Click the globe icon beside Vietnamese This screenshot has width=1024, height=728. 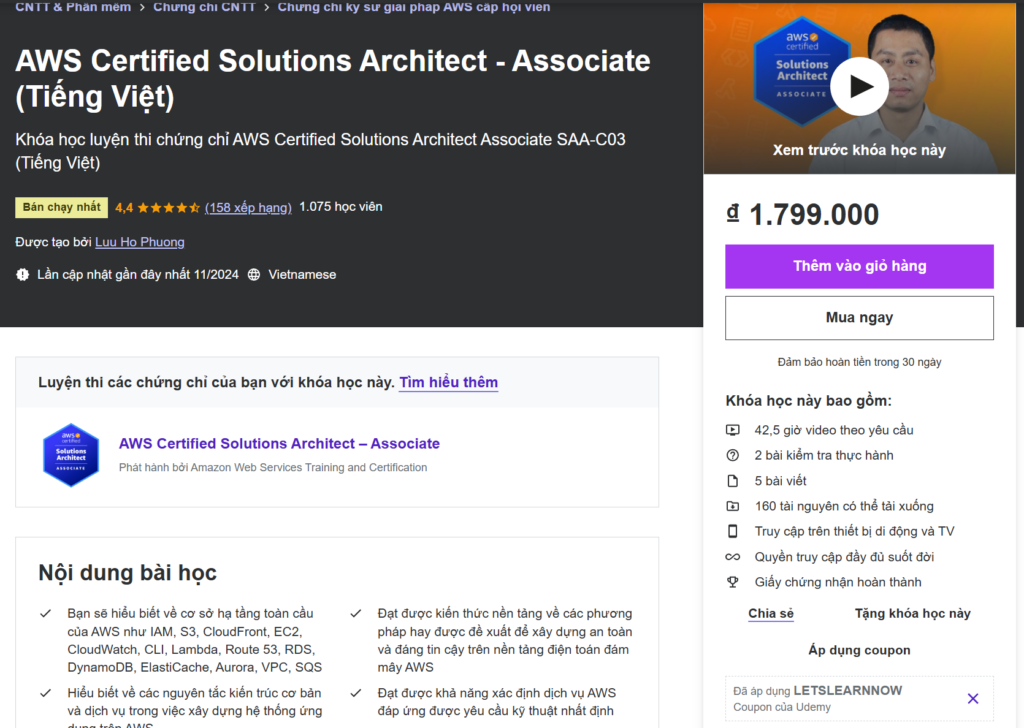tap(254, 275)
